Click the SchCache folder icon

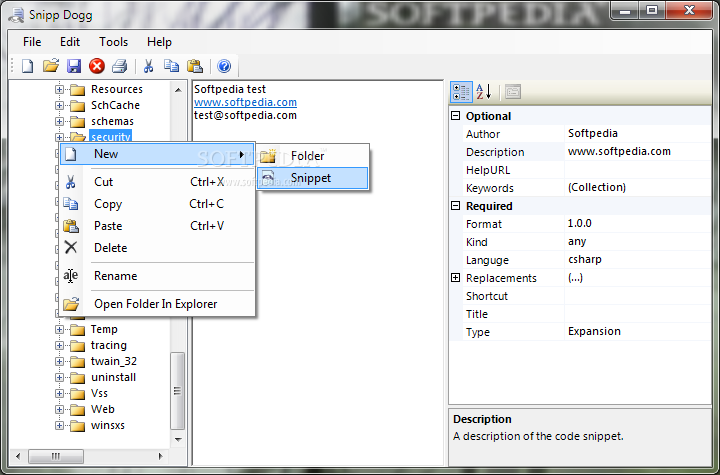point(78,106)
